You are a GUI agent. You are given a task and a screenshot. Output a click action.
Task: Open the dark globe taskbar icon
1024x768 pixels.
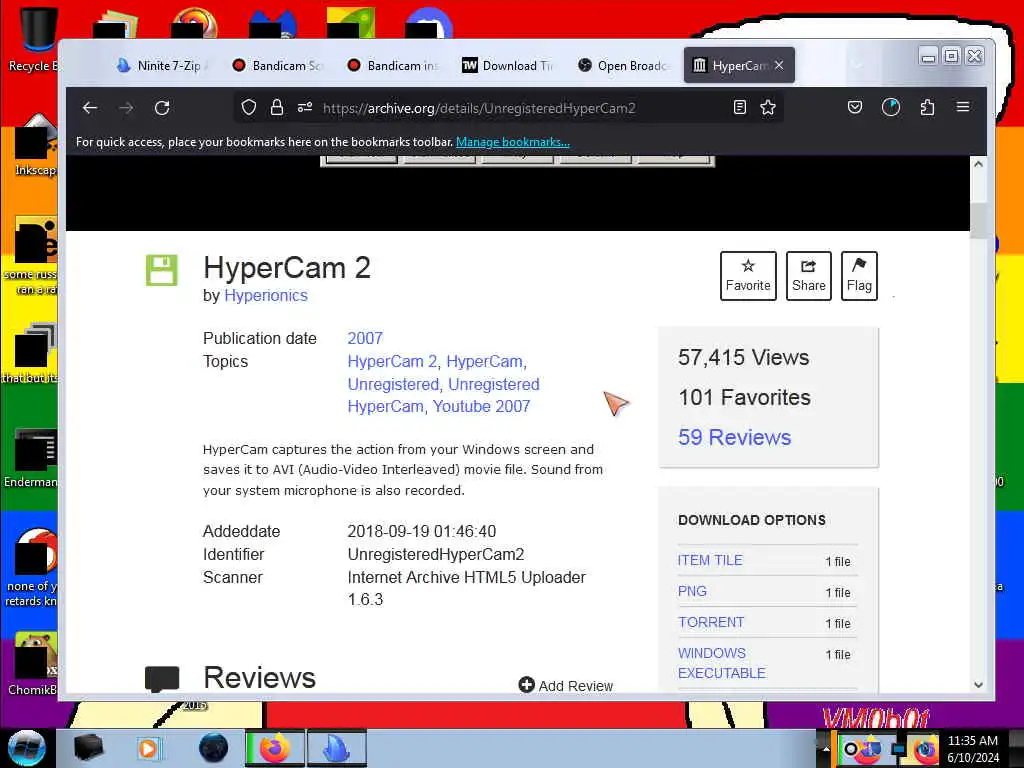(214, 748)
